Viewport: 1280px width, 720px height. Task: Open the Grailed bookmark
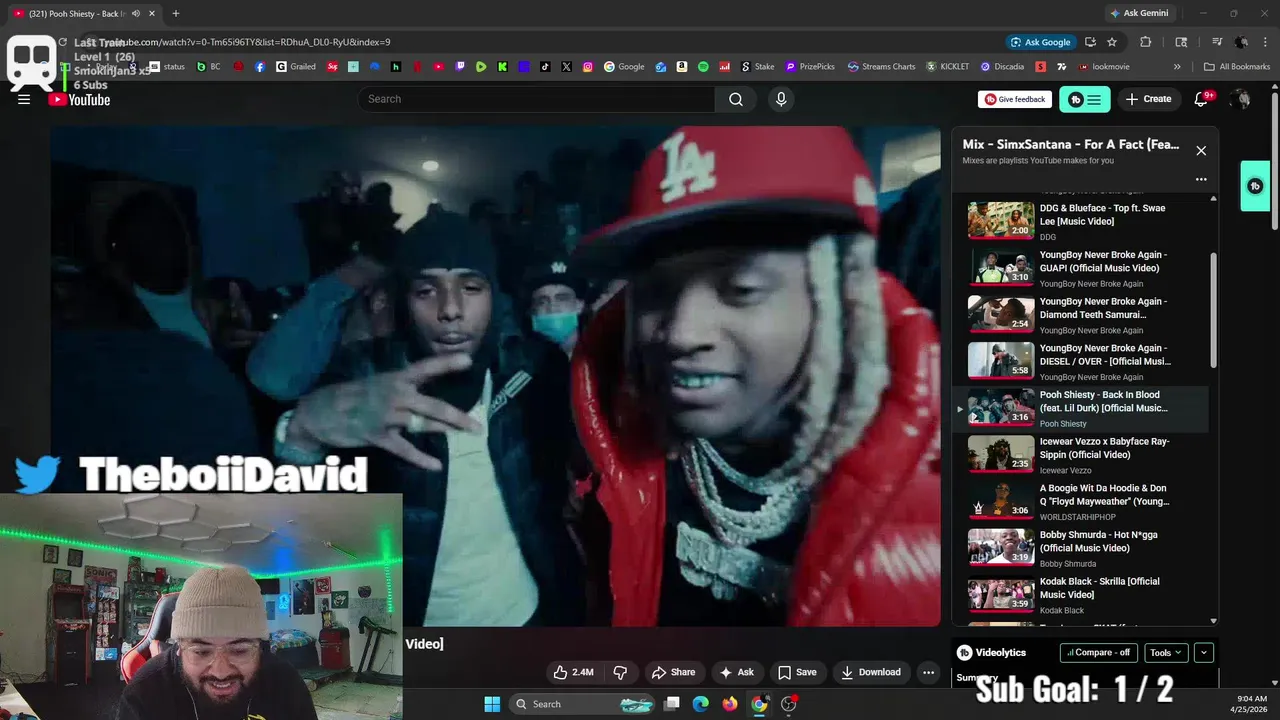296,67
